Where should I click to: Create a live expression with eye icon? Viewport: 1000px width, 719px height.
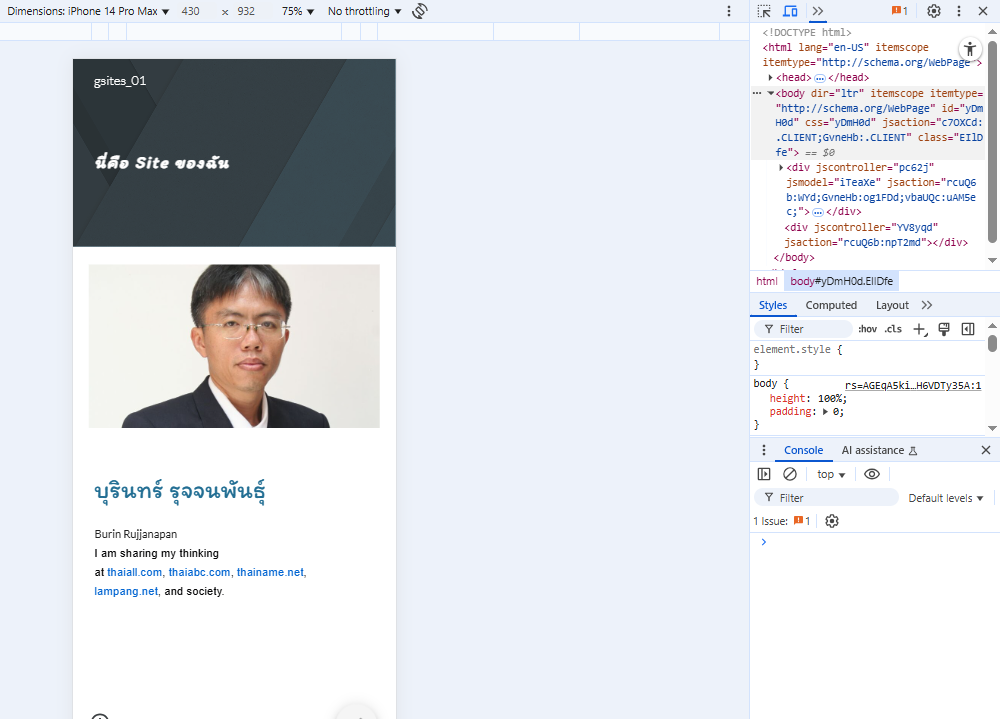[872, 474]
